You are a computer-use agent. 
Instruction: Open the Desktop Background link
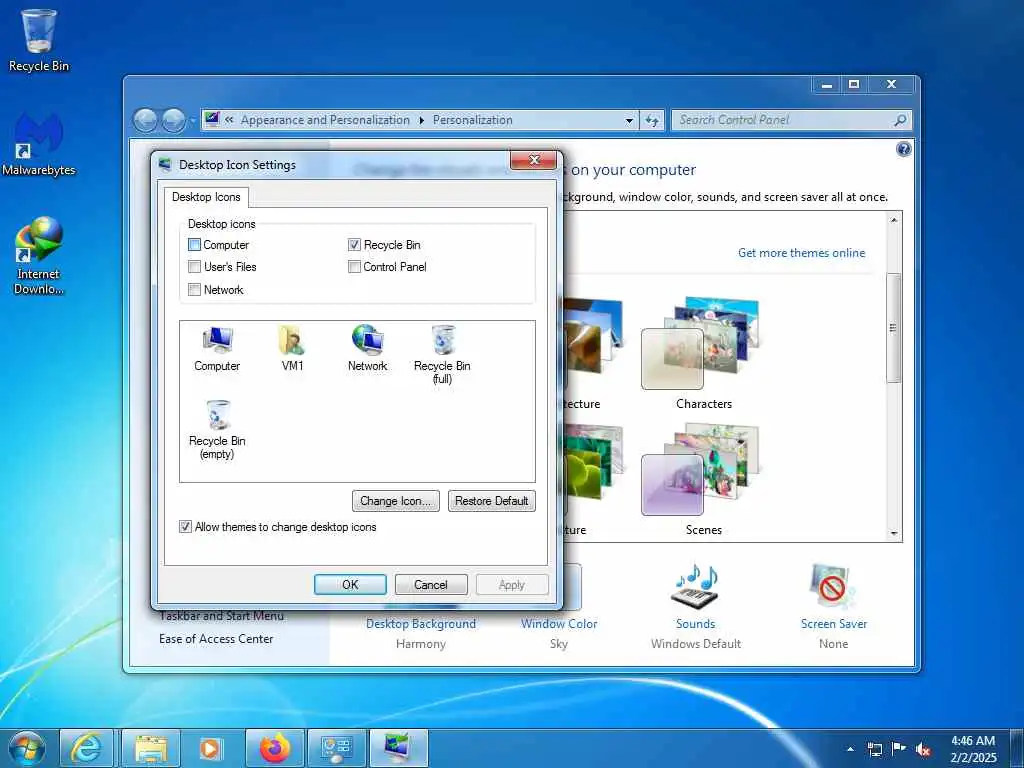pos(421,624)
